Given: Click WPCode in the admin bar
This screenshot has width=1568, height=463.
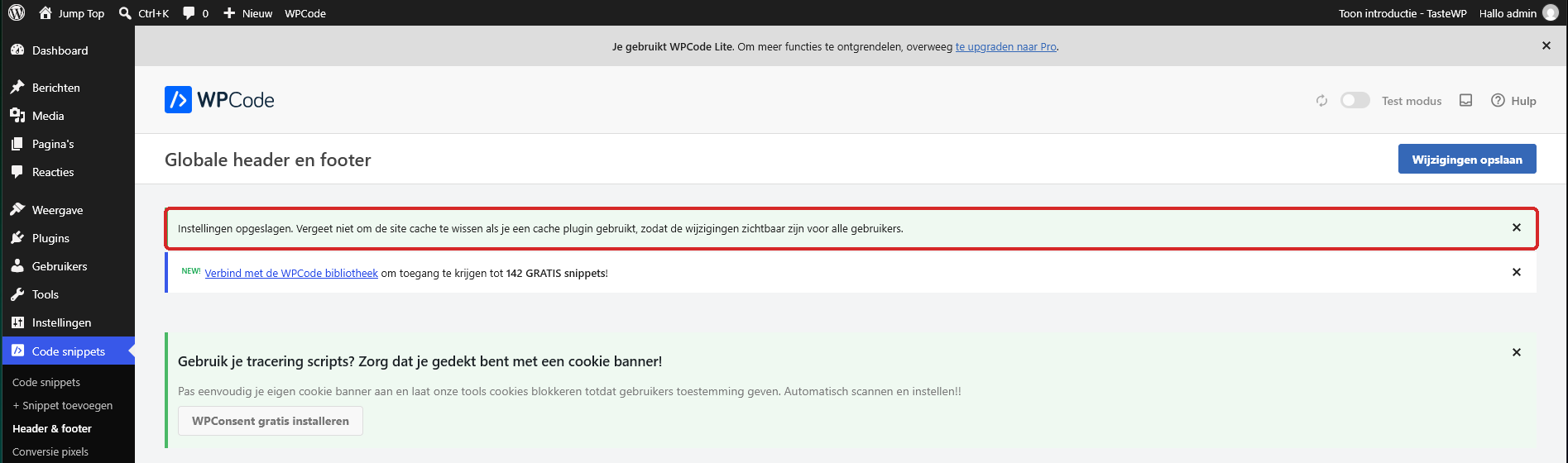Looking at the screenshot, I should (x=305, y=13).
